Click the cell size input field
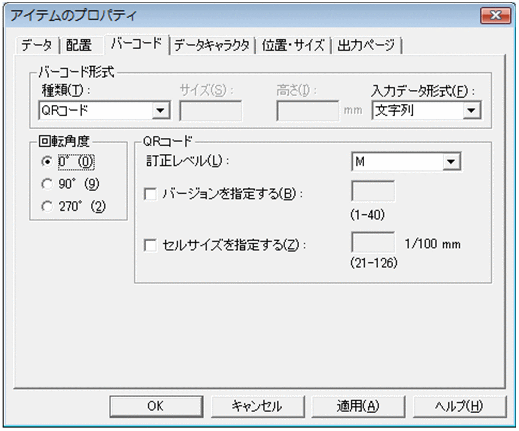This screenshot has height=431, width=519. pyautogui.click(x=373, y=242)
